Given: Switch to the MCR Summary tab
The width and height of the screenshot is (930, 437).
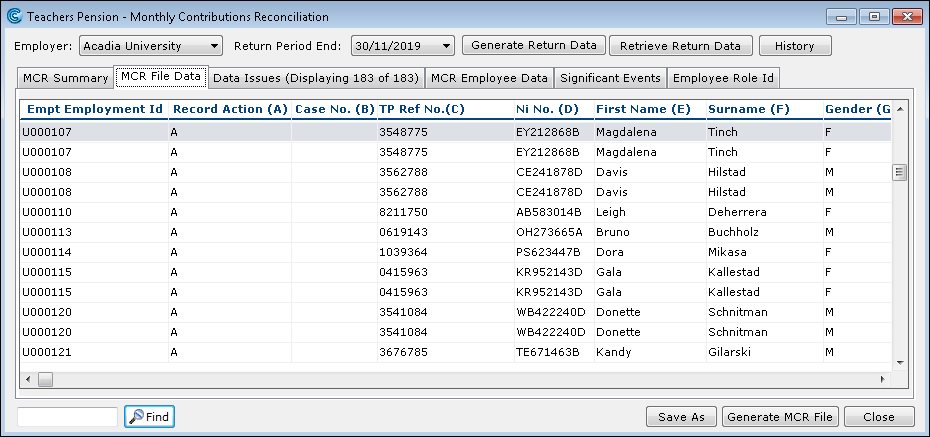Looking at the screenshot, I should [x=65, y=78].
